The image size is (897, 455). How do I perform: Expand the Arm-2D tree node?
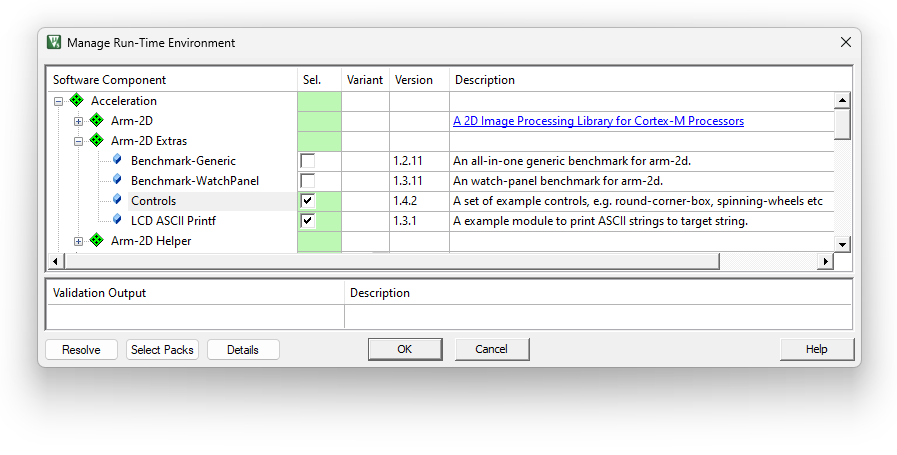click(79, 121)
